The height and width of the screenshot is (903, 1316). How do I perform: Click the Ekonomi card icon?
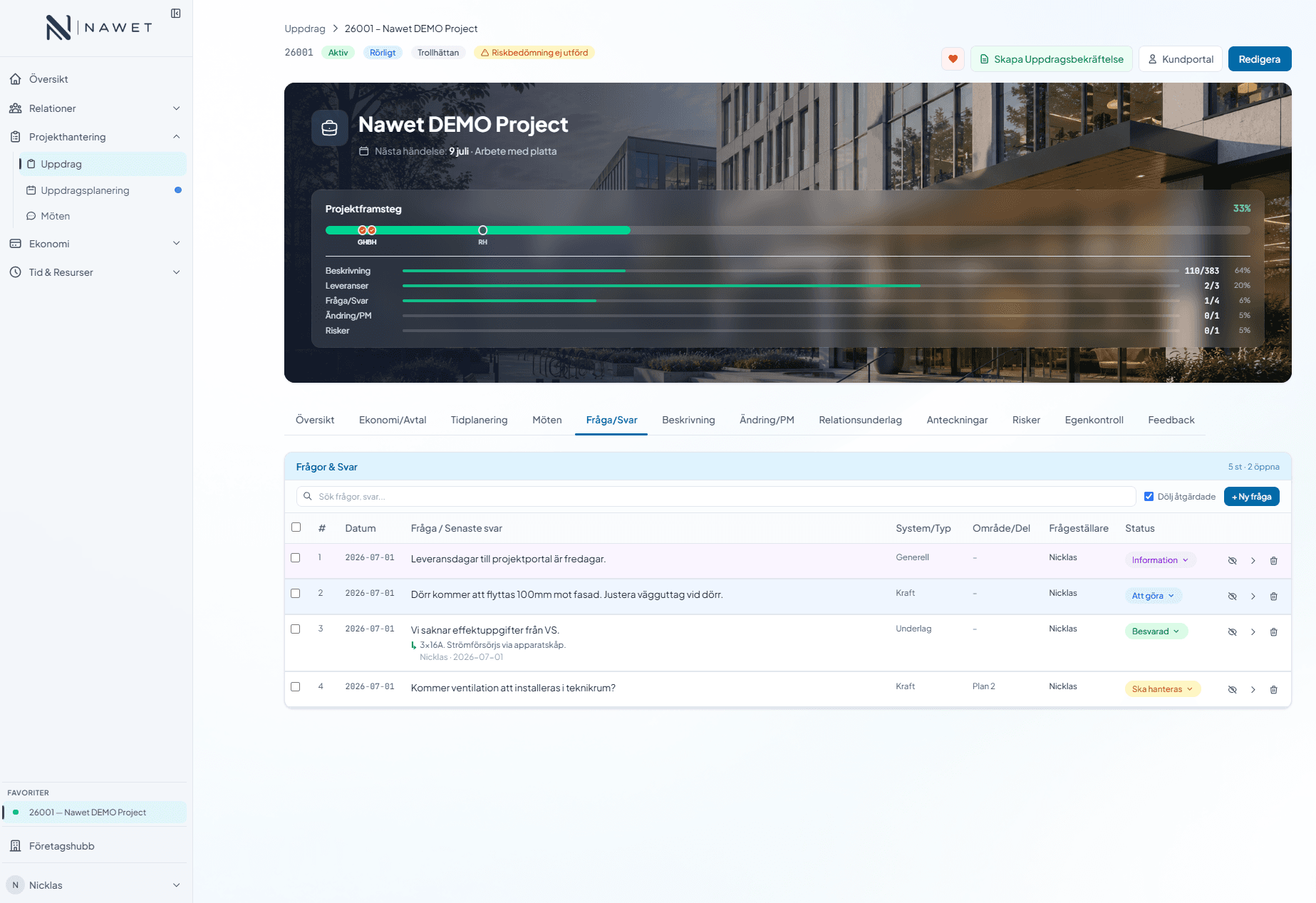(x=15, y=244)
